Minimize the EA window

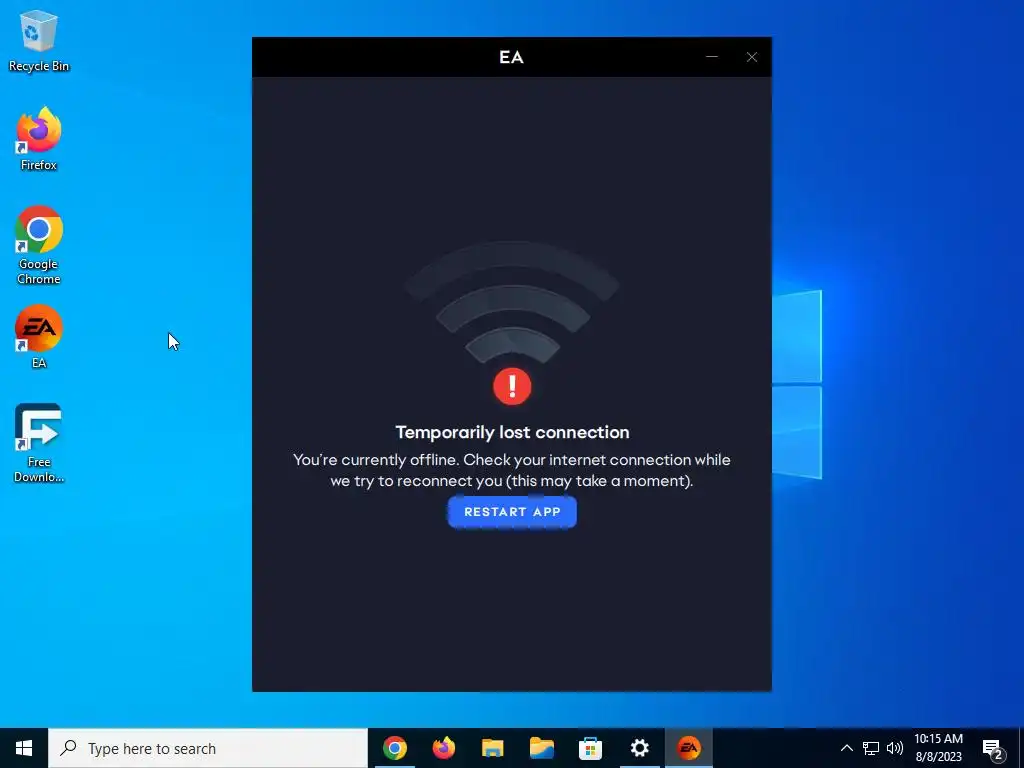click(x=712, y=57)
